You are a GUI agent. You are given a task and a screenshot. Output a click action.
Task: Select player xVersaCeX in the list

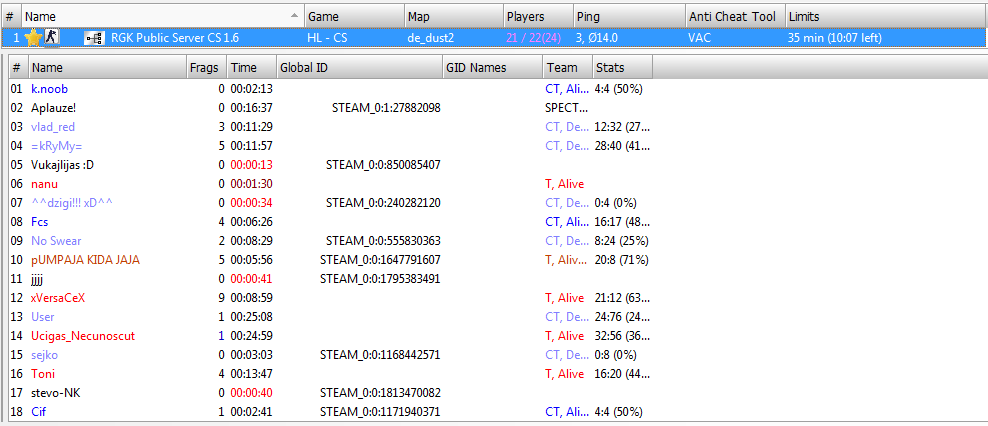pos(58,298)
